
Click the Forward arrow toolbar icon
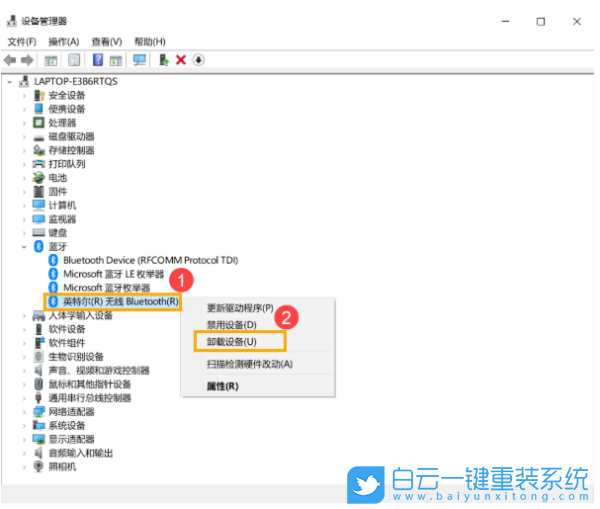(x=27, y=60)
